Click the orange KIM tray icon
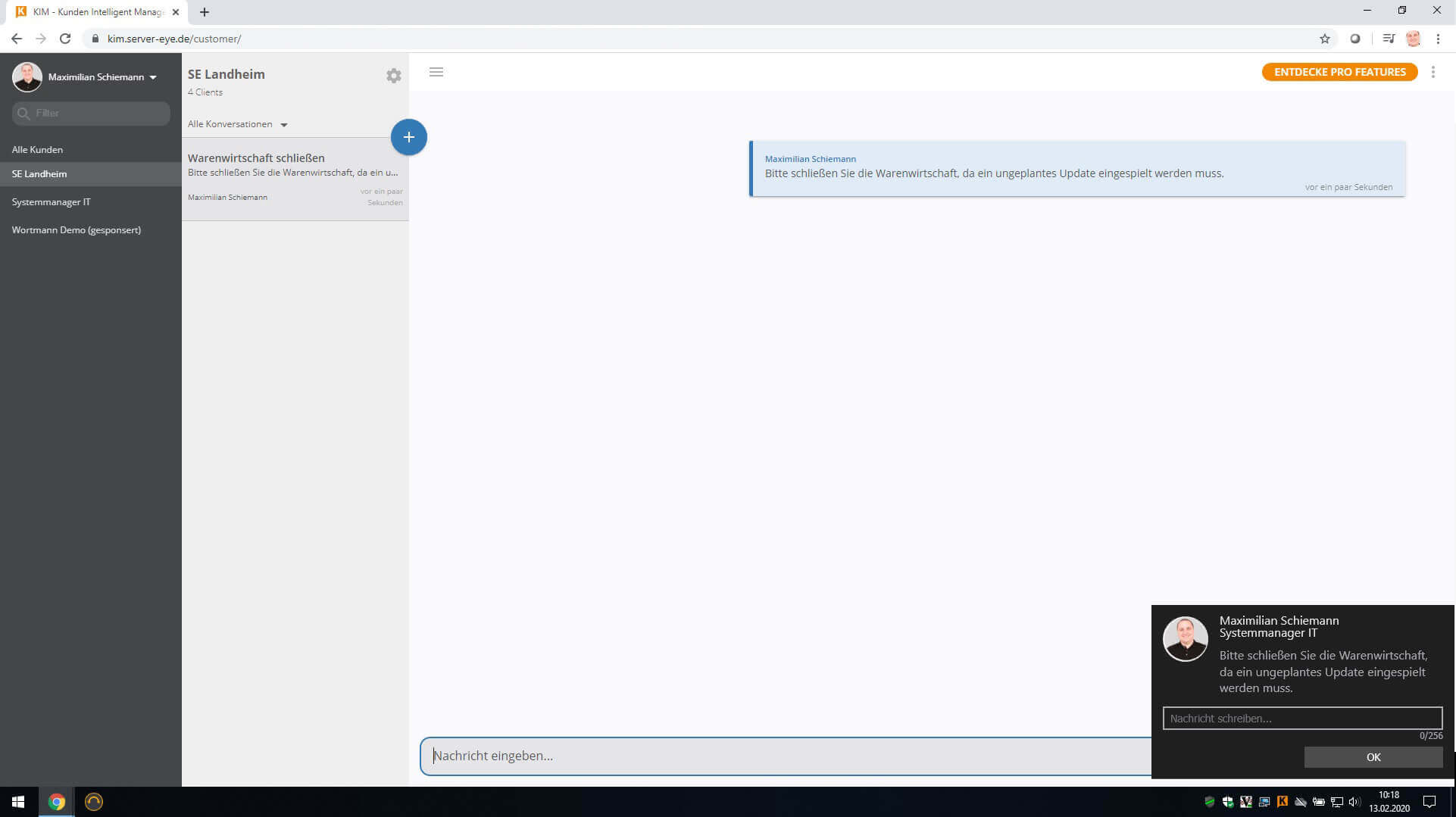1456x817 pixels. click(x=1282, y=801)
